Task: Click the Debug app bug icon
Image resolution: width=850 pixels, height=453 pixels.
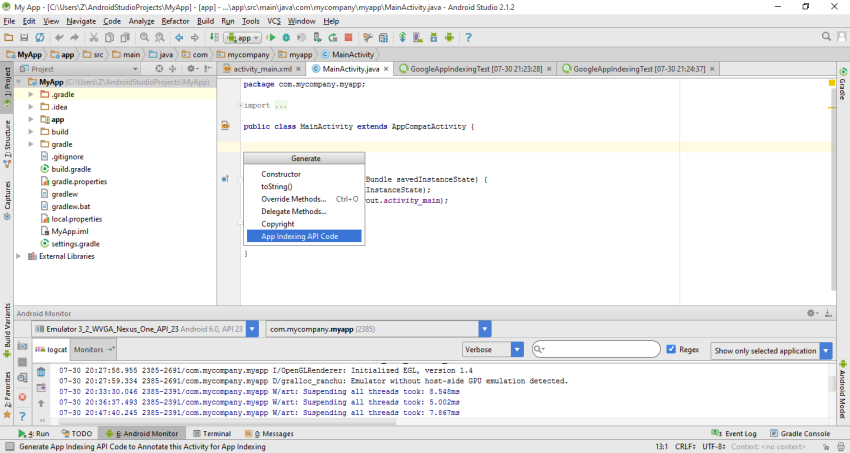Action: coord(286,37)
